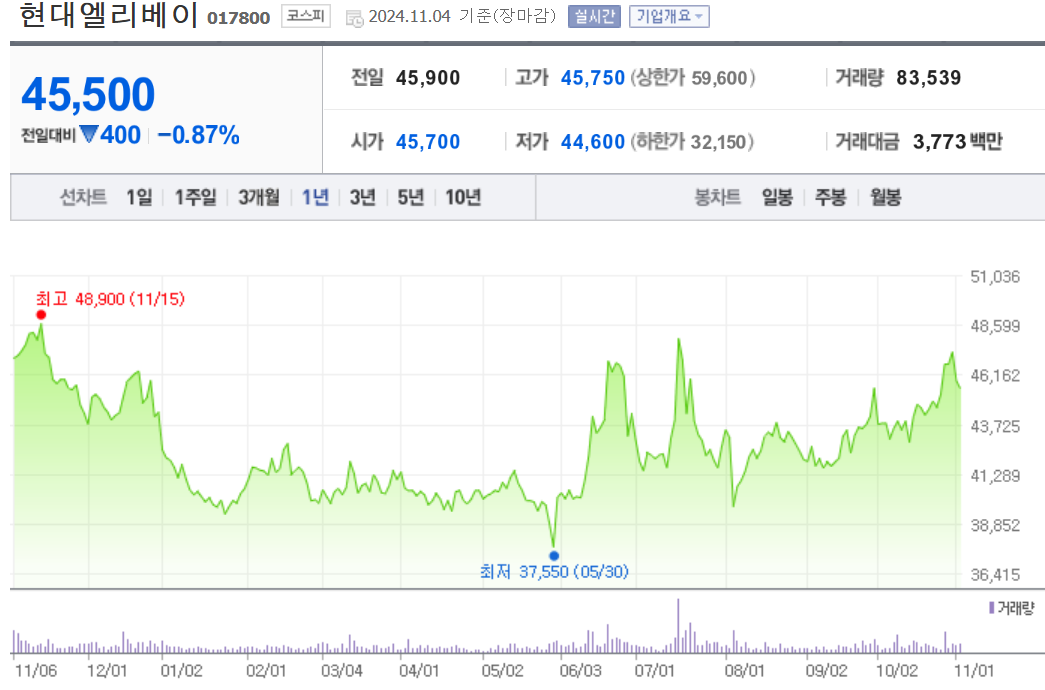This screenshot has width=1045, height=690.
Task: Click the 저가 value 44,600
Action: (x=592, y=142)
